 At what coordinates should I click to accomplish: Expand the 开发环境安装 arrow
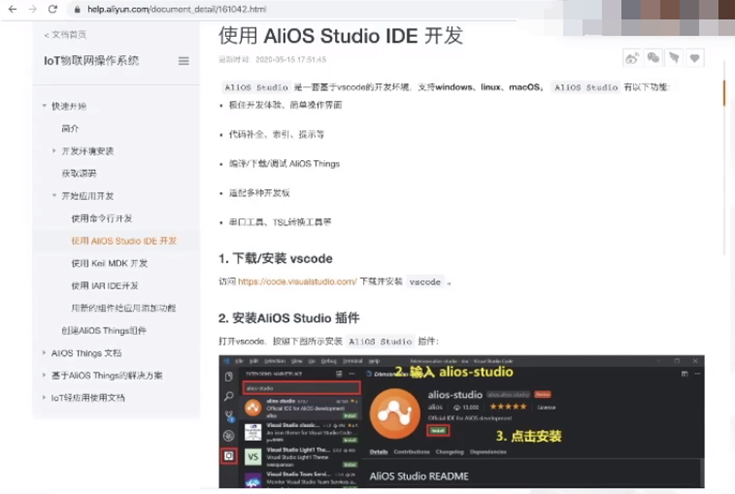click(x=54, y=151)
